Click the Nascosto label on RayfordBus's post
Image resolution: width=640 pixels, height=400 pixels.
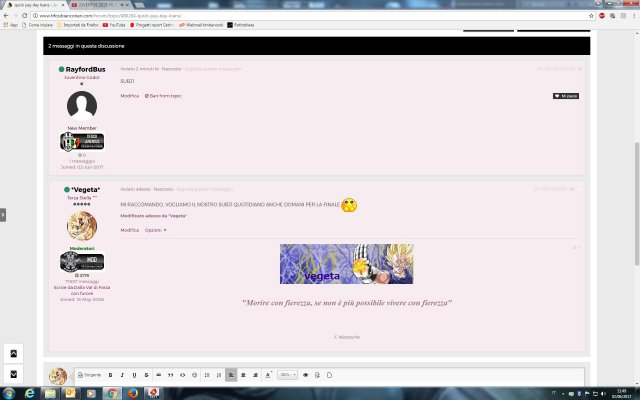(x=171, y=69)
